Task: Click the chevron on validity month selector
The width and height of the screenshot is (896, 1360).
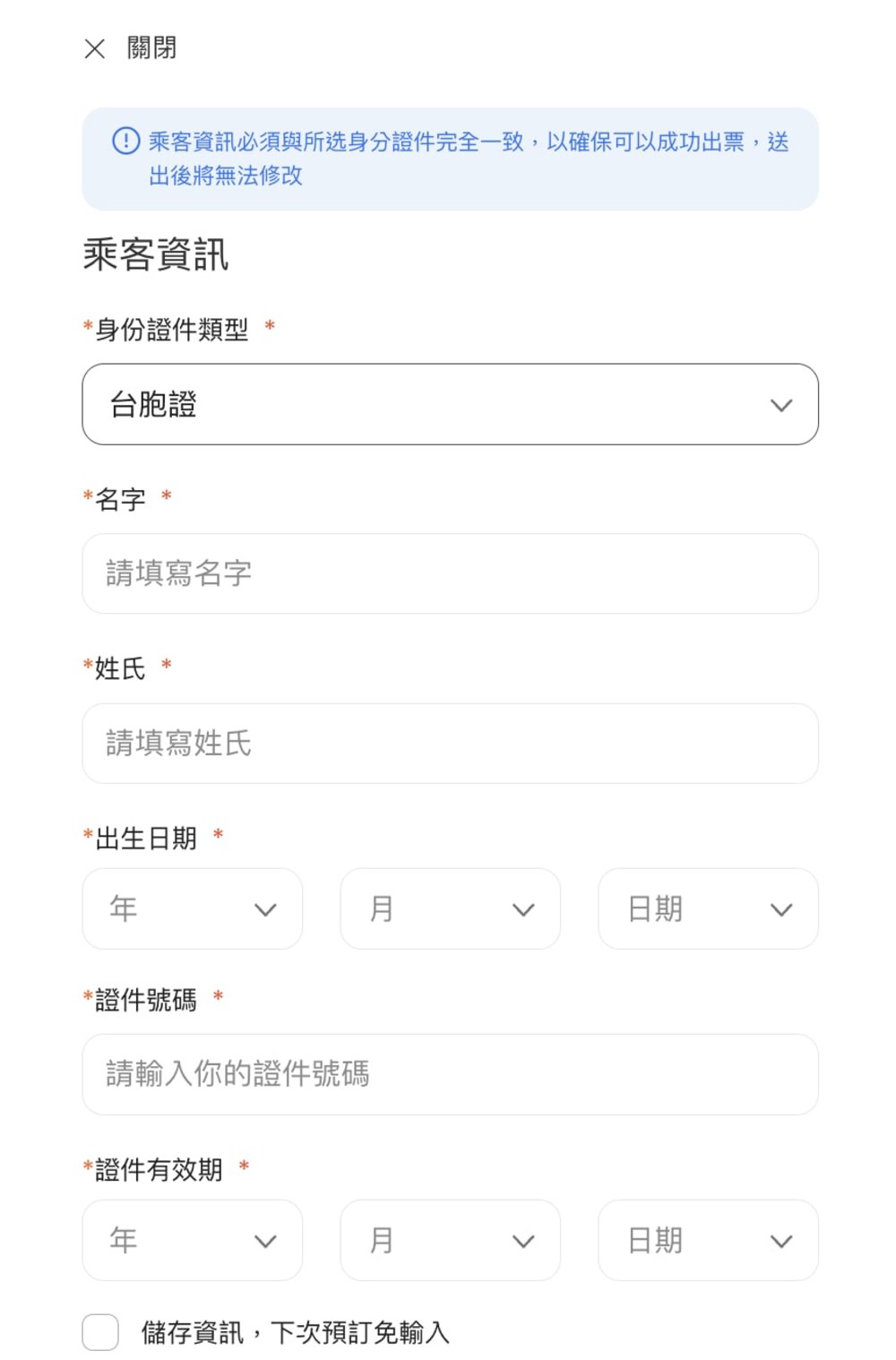Action: (522, 1241)
